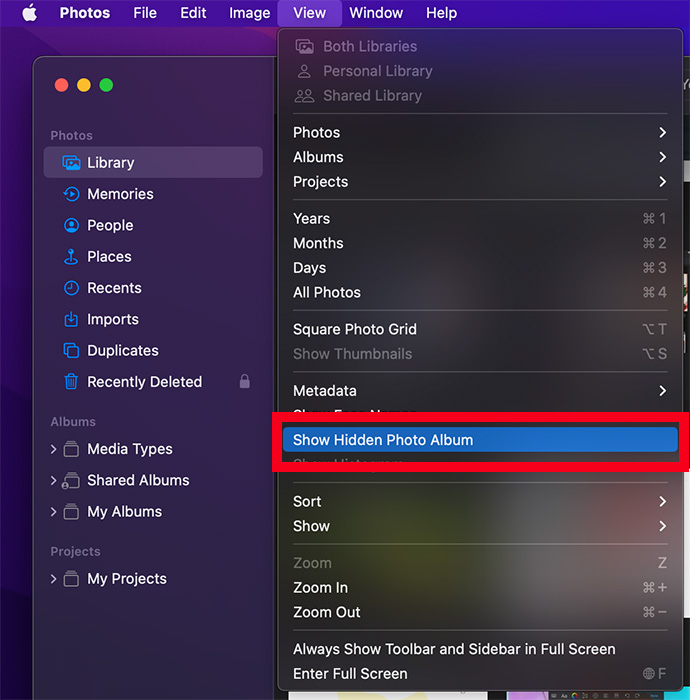Click the Media Types folder icon
The height and width of the screenshot is (700, 690).
pyautogui.click(x=71, y=449)
